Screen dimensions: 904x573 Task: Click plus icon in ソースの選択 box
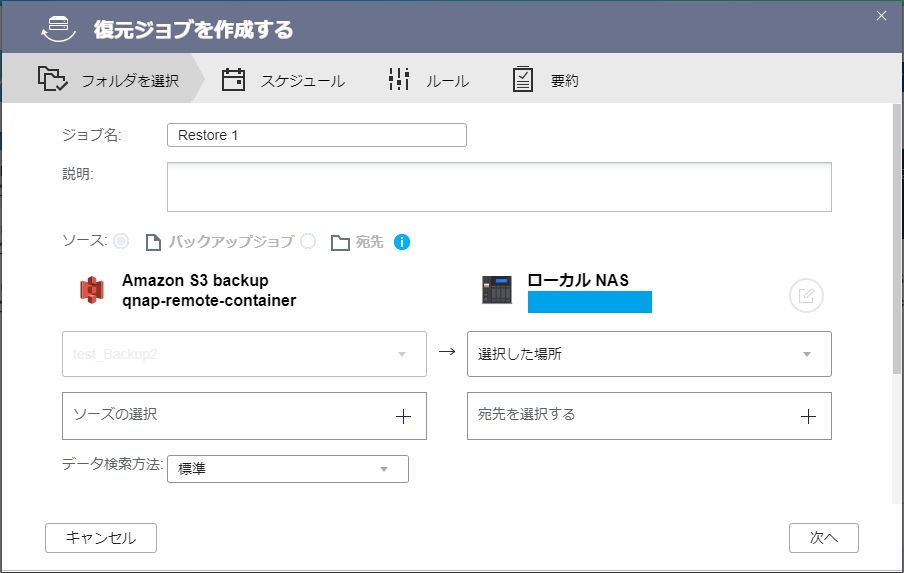click(x=404, y=416)
